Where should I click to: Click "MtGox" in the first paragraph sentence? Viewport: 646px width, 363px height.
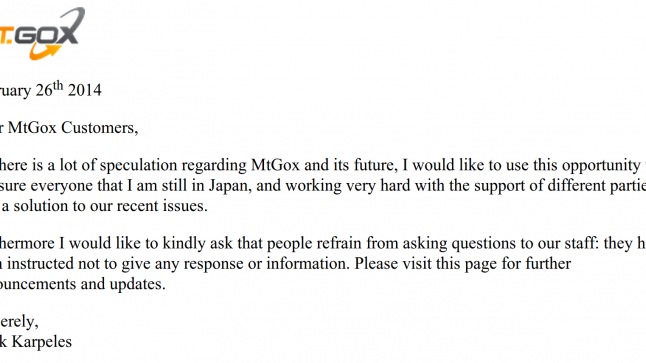pyautogui.click(x=275, y=165)
